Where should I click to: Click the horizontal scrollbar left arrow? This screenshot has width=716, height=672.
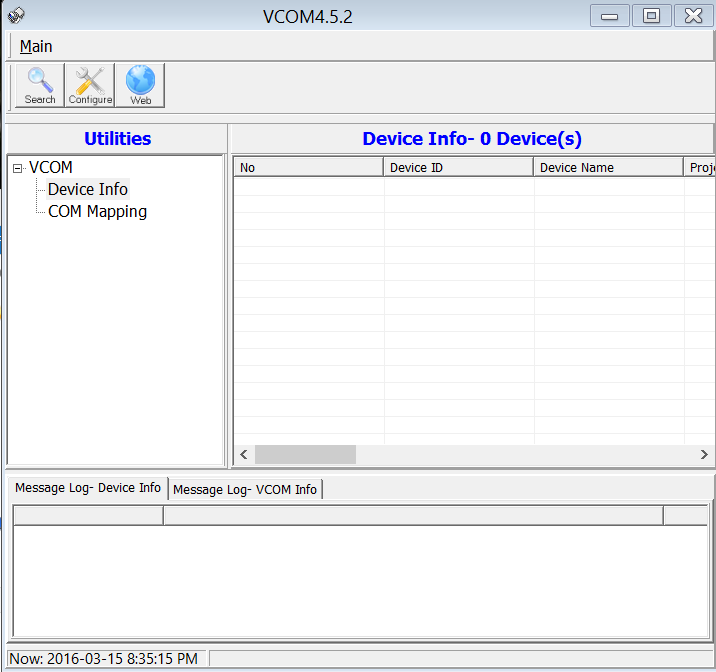[x=244, y=454]
